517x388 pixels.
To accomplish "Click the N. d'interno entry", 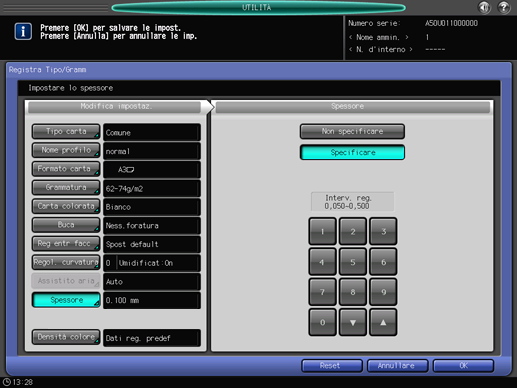I will pos(380,49).
